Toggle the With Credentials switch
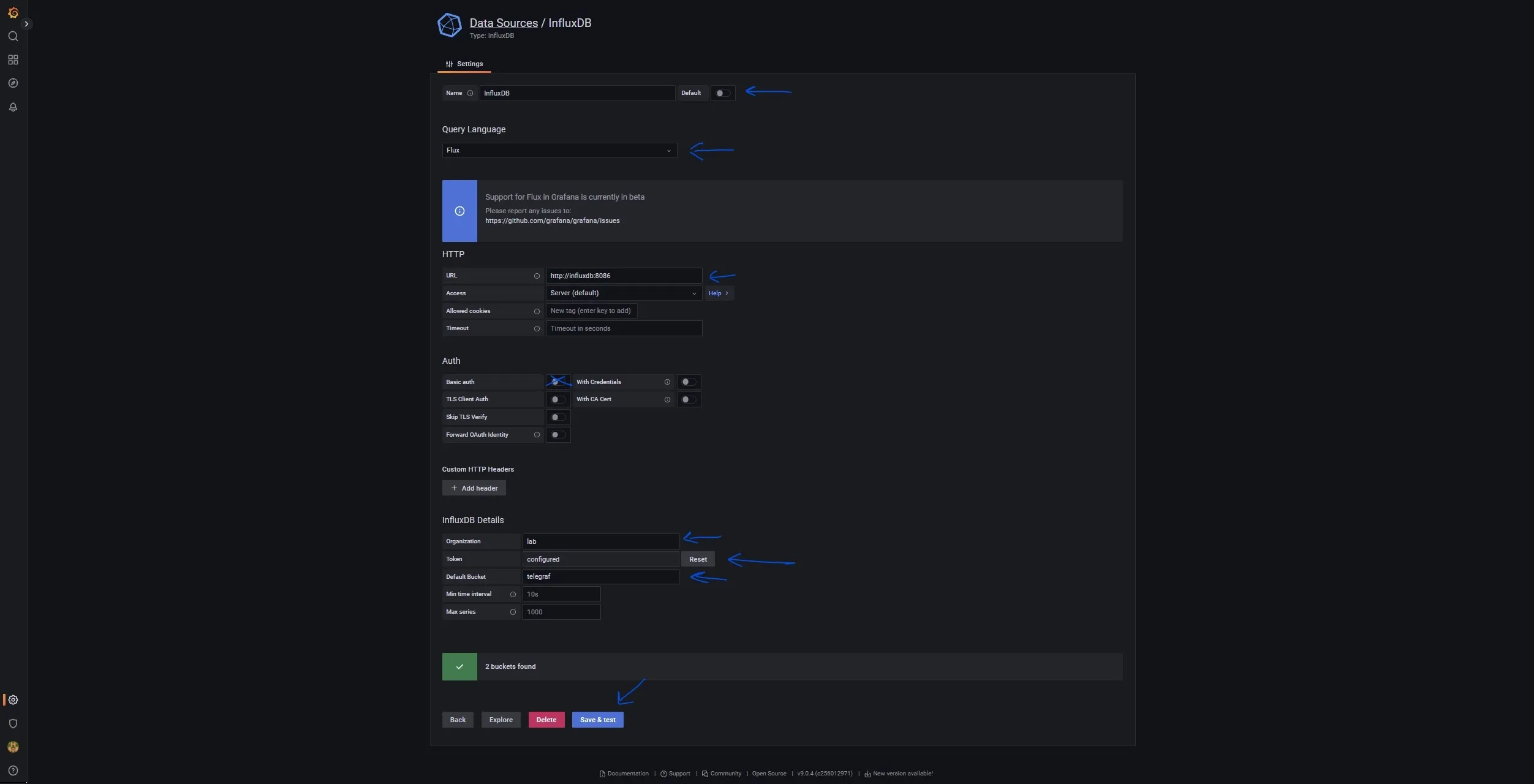1534x784 pixels. click(689, 382)
